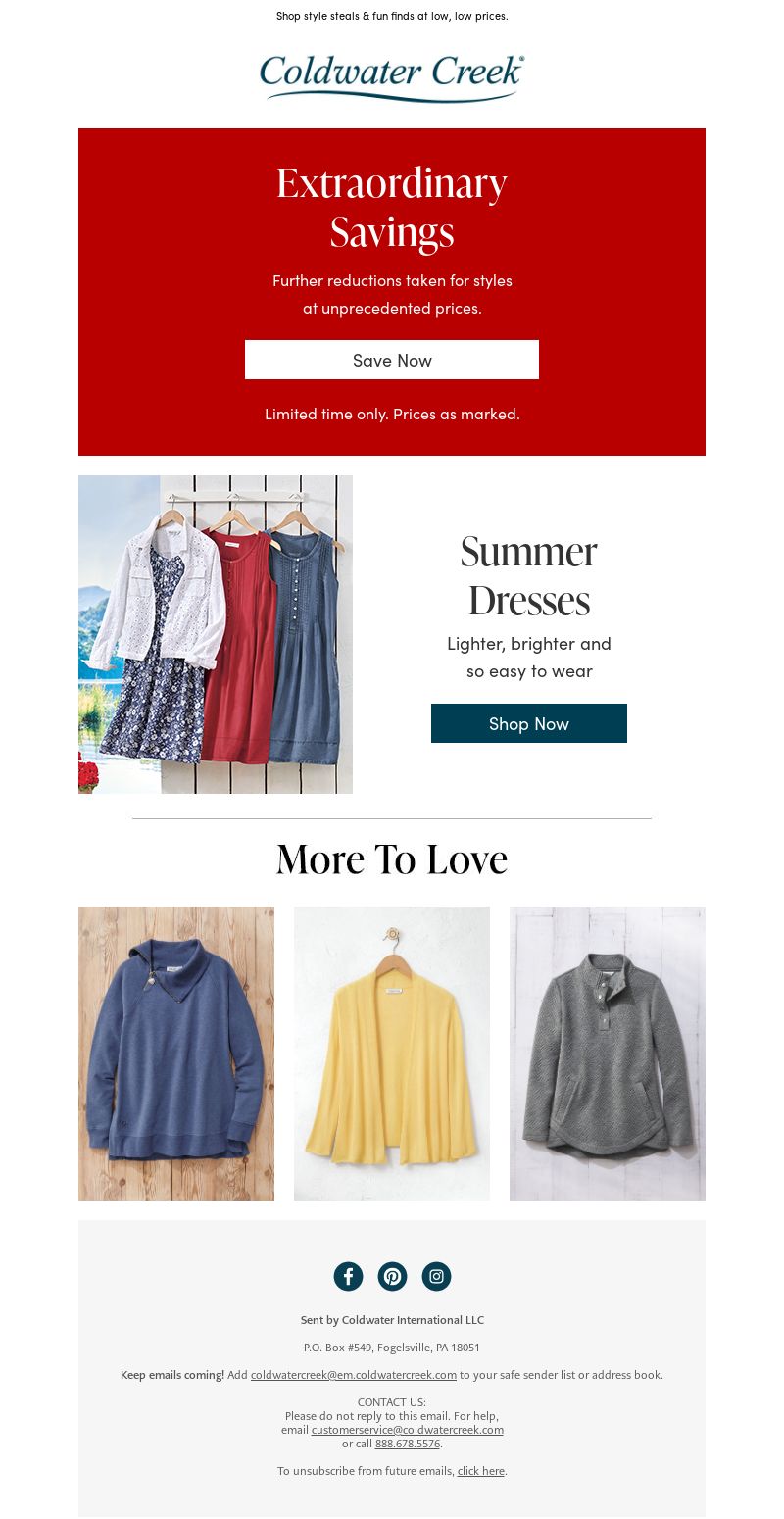The height and width of the screenshot is (1519, 784).
Task: Click the More To Love heading
Action: pyautogui.click(x=392, y=859)
